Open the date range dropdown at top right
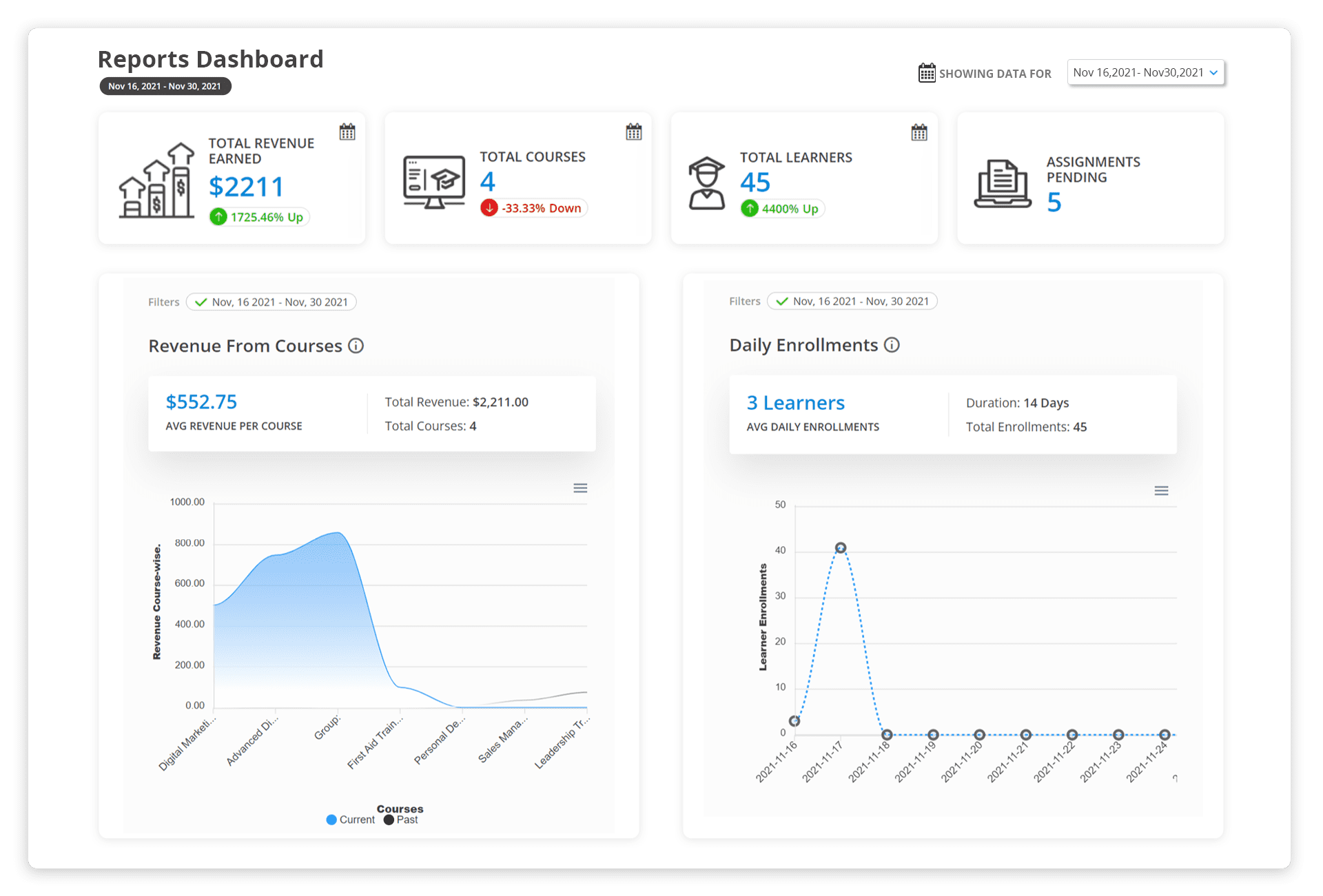 tap(1145, 73)
